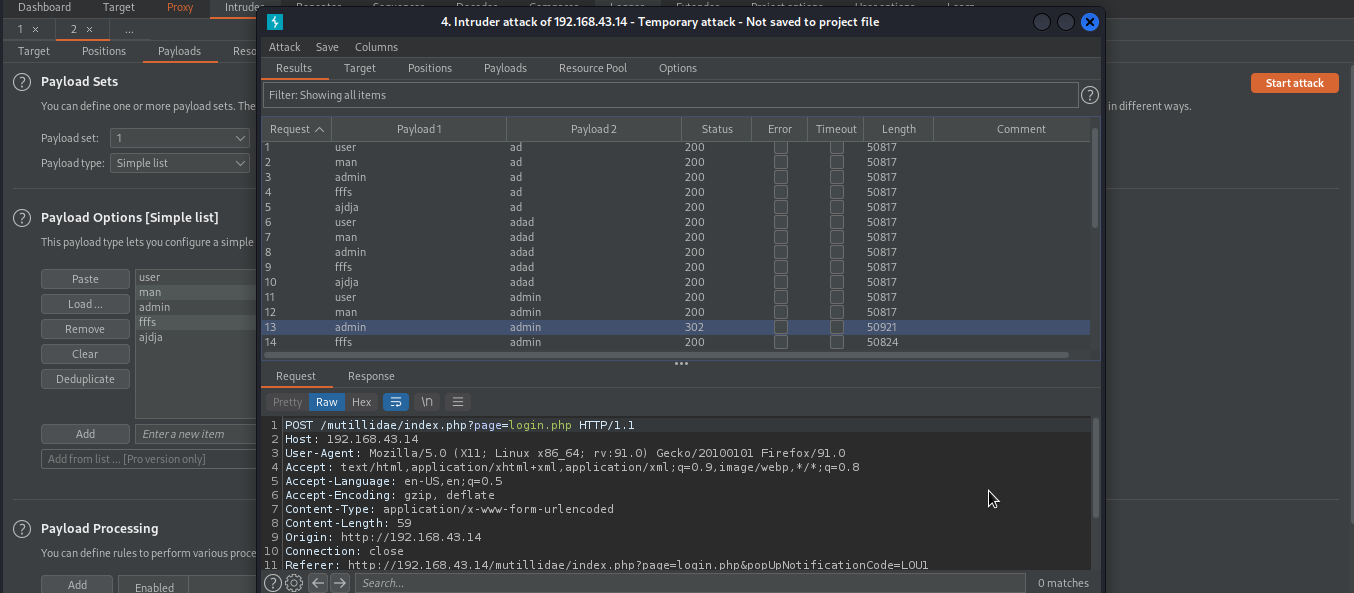Toggle show non-printable characters \n icon

pyautogui.click(x=427, y=402)
